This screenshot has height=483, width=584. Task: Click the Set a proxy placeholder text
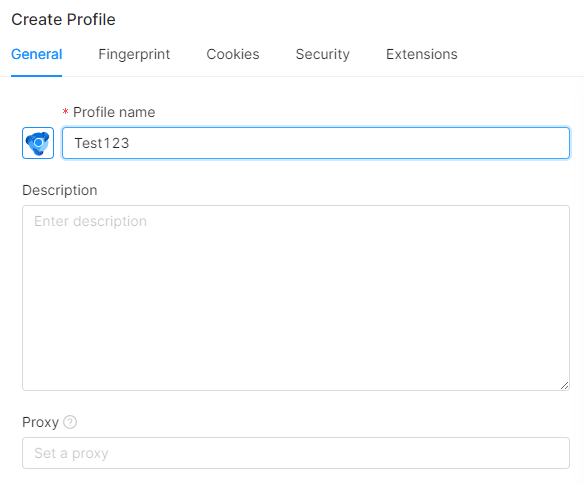[71, 453]
